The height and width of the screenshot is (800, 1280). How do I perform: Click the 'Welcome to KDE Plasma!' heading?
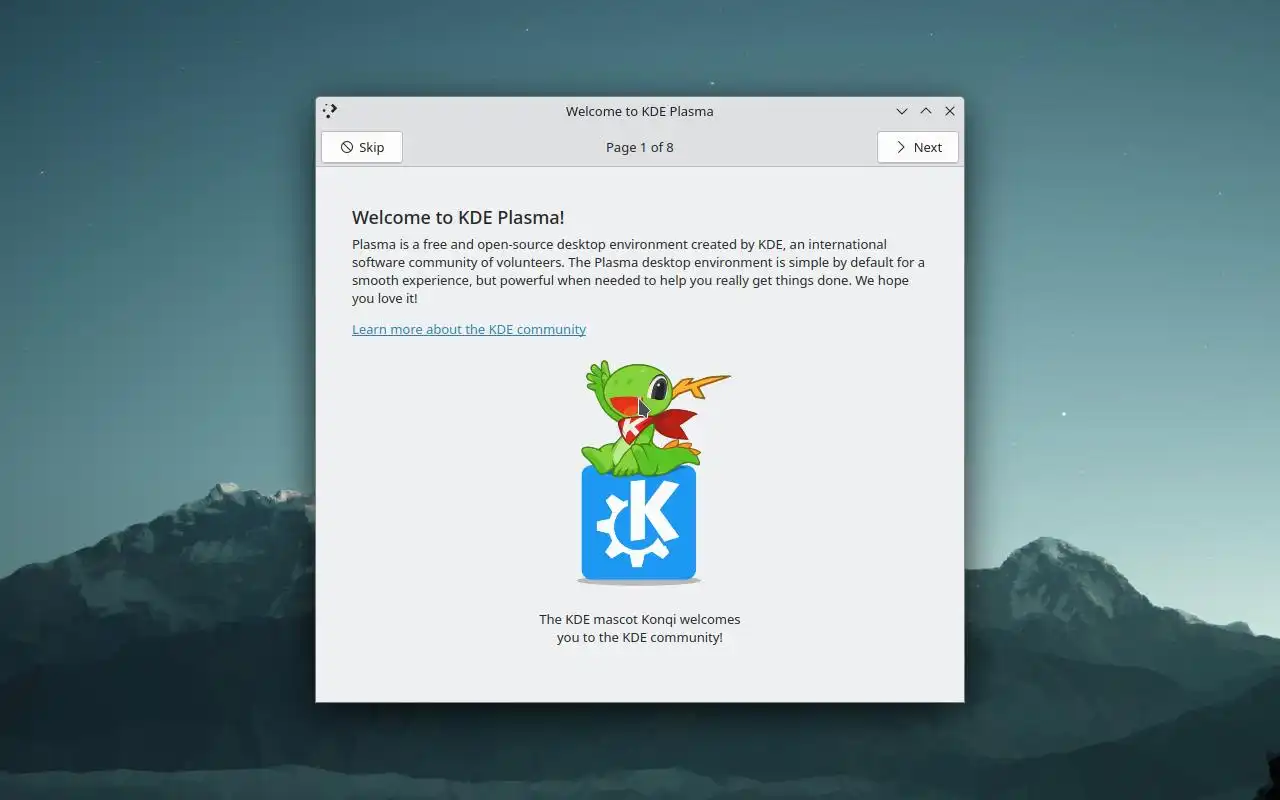coord(458,217)
